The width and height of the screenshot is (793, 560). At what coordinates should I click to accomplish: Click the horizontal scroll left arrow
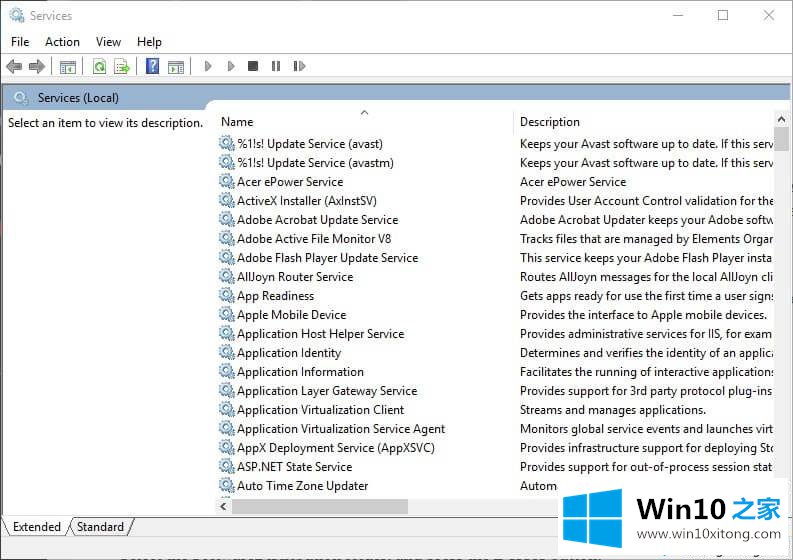click(224, 506)
